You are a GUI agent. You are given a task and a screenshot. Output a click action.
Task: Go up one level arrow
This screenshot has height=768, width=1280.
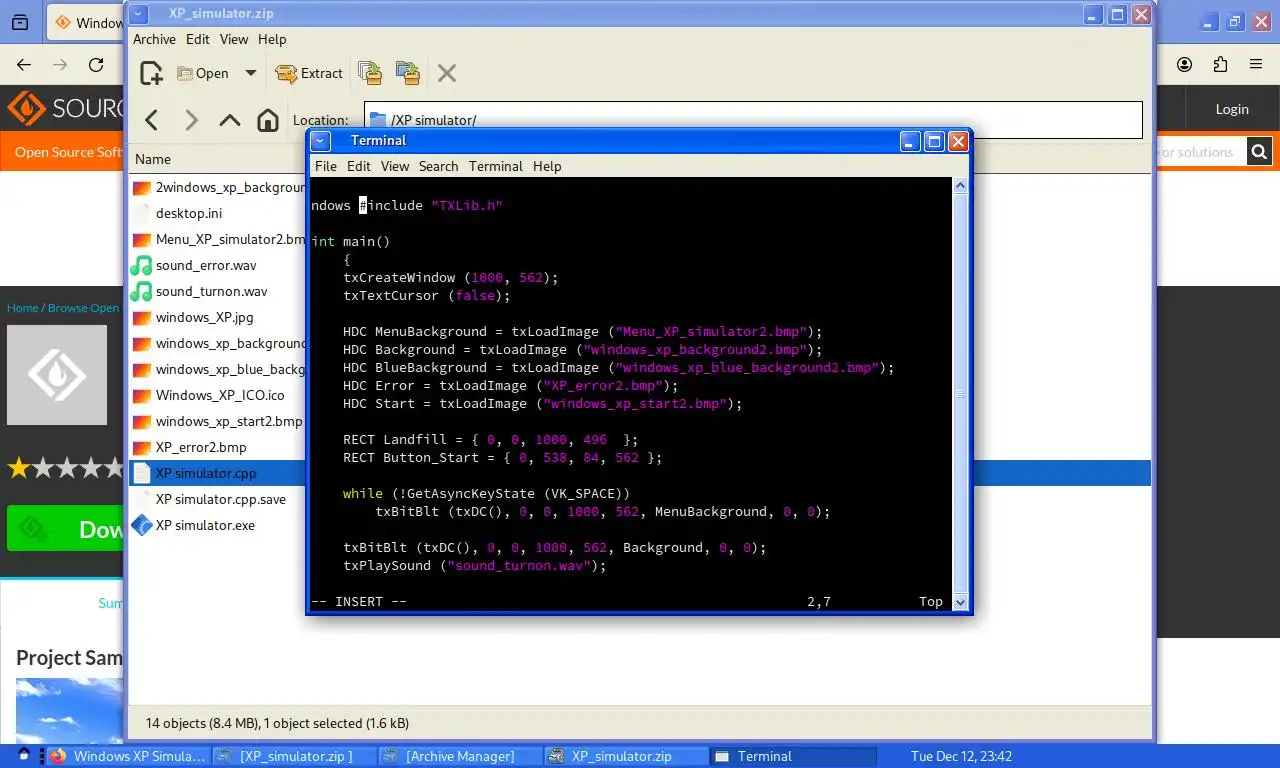[x=230, y=120]
